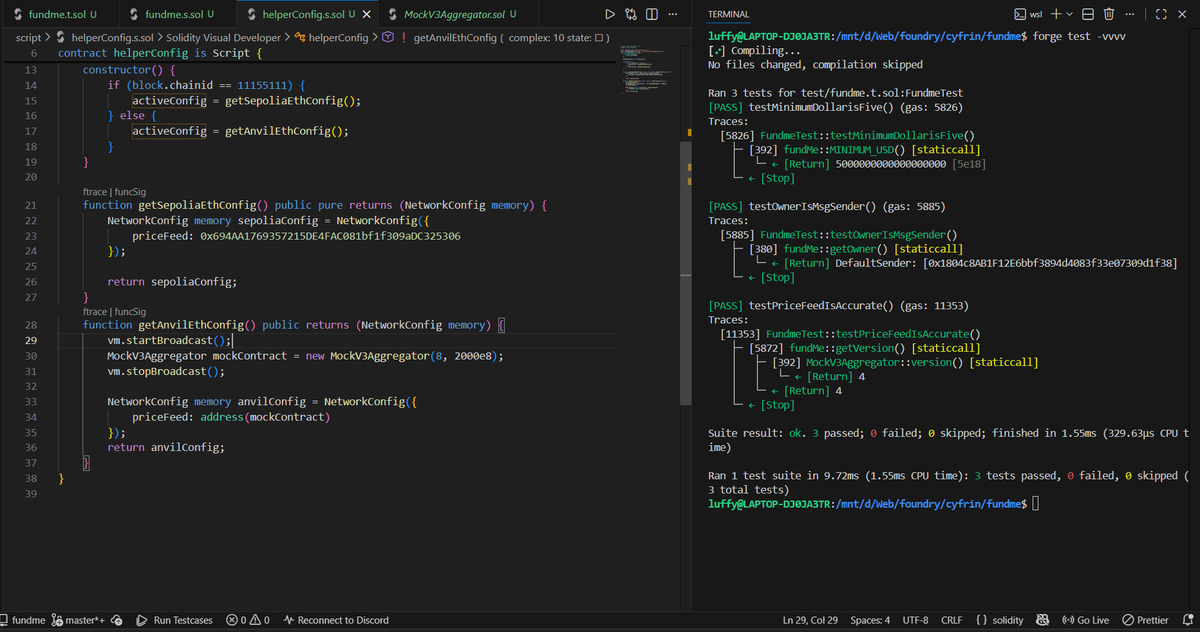Change file encoding UTF-8

pyautogui.click(x=917, y=620)
